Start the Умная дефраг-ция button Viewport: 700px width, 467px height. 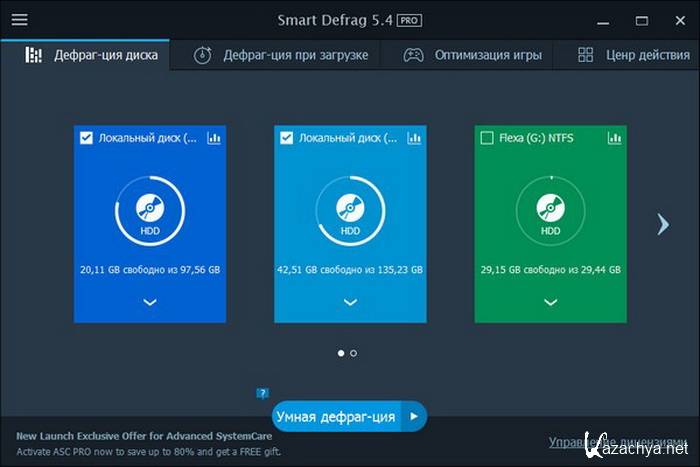pyautogui.click(x=336, y=416)
